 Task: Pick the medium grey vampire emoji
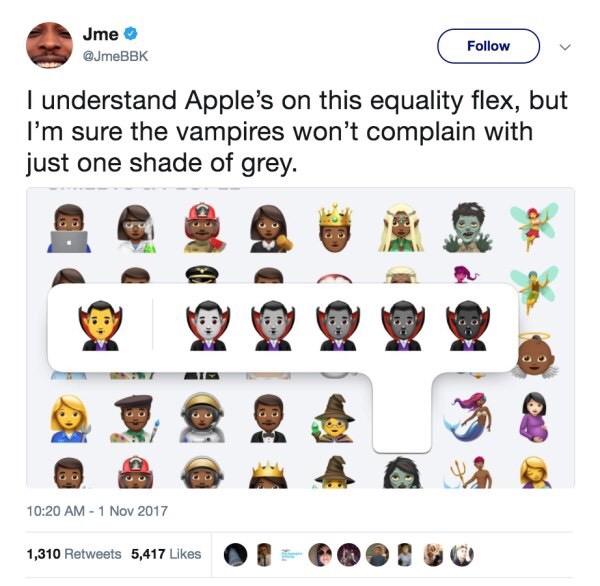pos(338,326)
